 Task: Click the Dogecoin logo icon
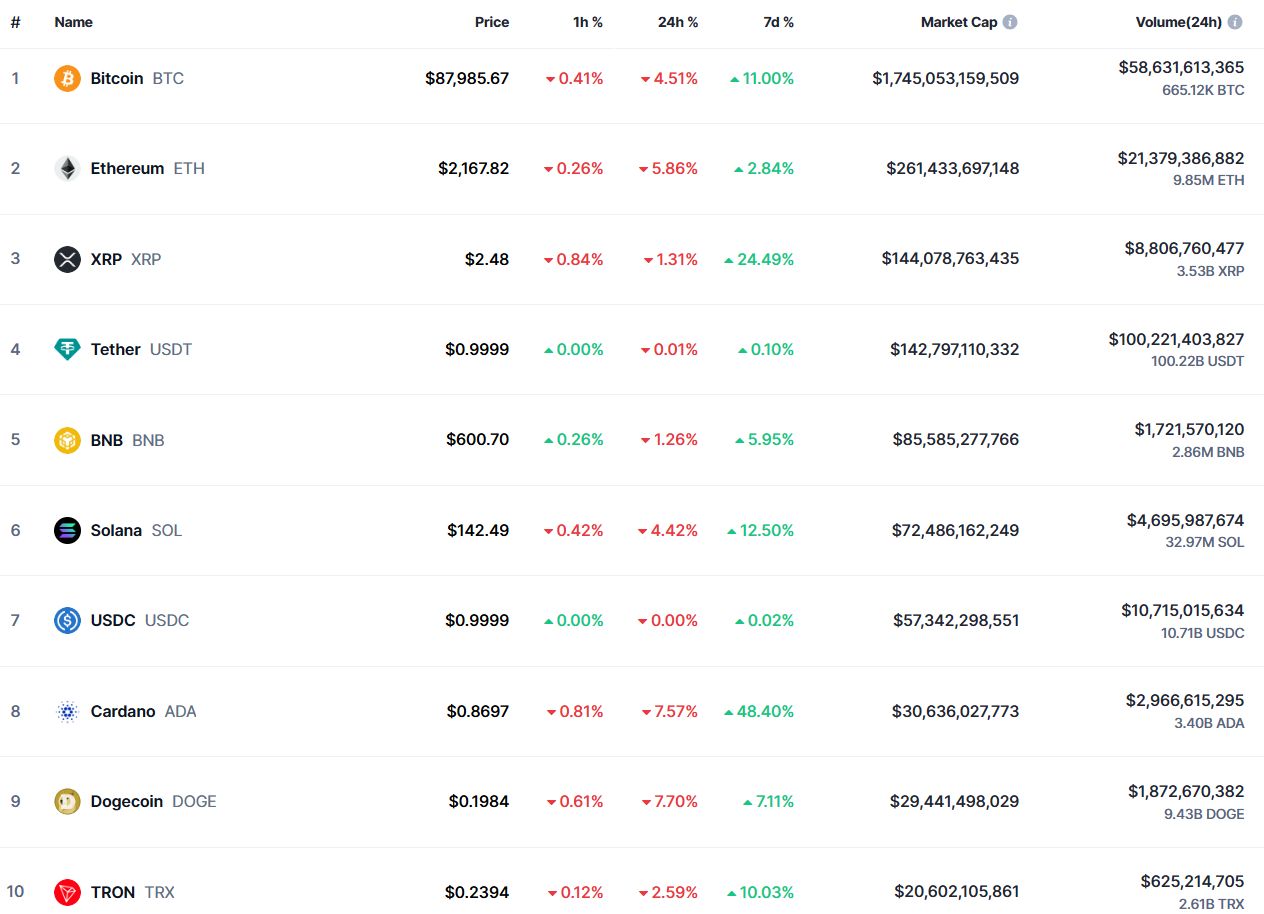click(67, 801)
